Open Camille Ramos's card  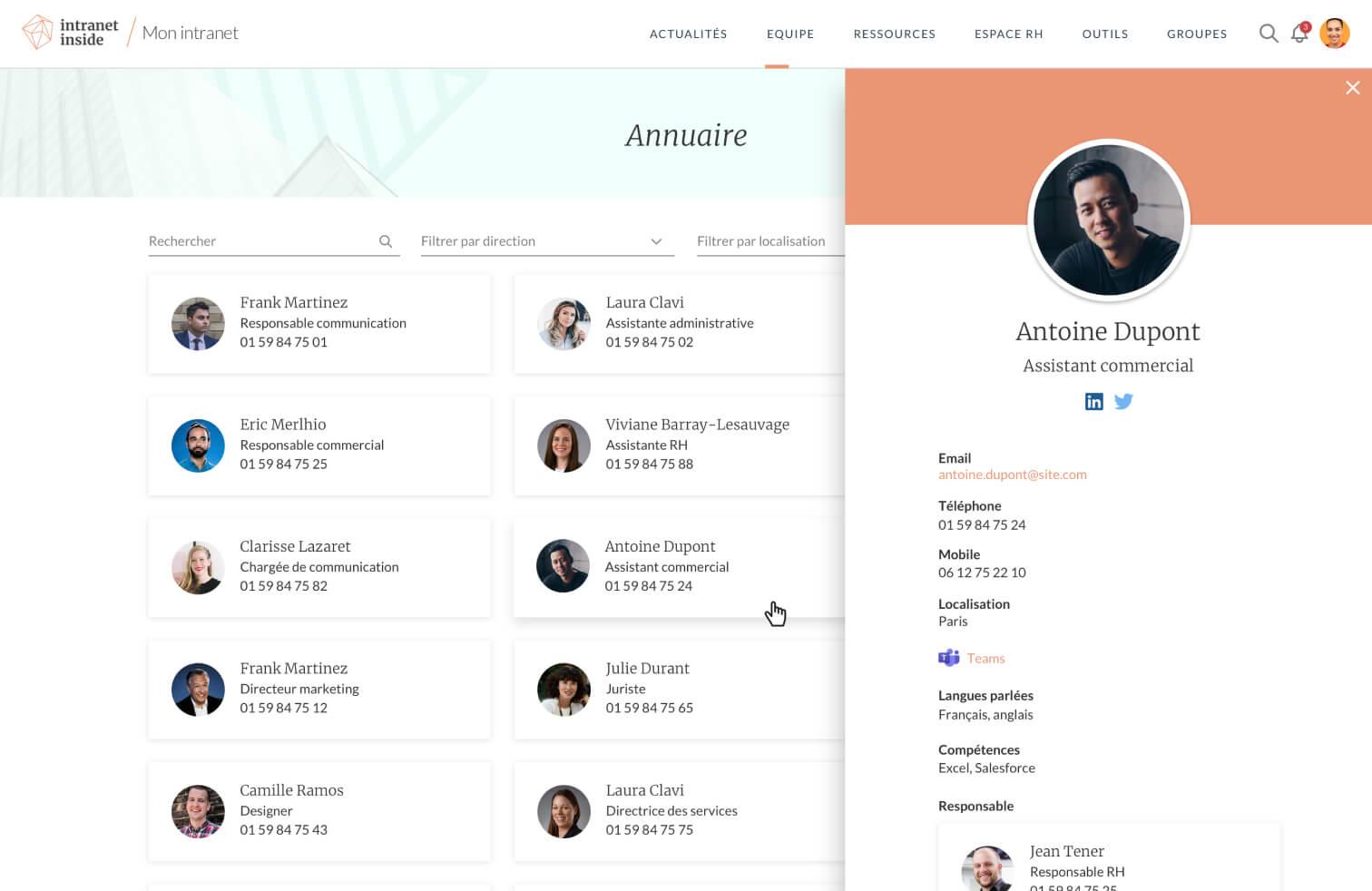[x=319, y=811]
